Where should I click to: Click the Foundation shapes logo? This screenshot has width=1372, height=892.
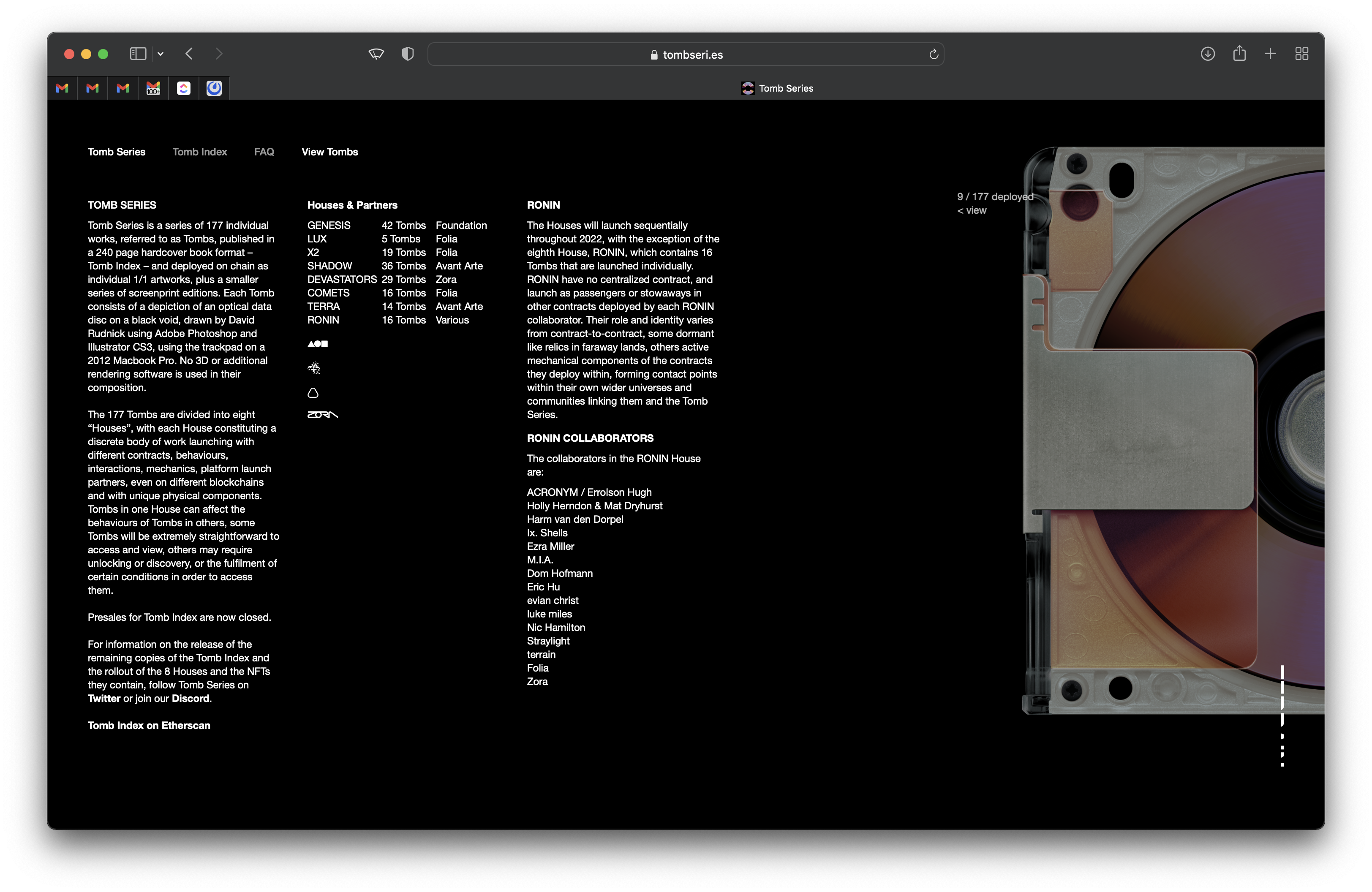click(x=318, y=344)
